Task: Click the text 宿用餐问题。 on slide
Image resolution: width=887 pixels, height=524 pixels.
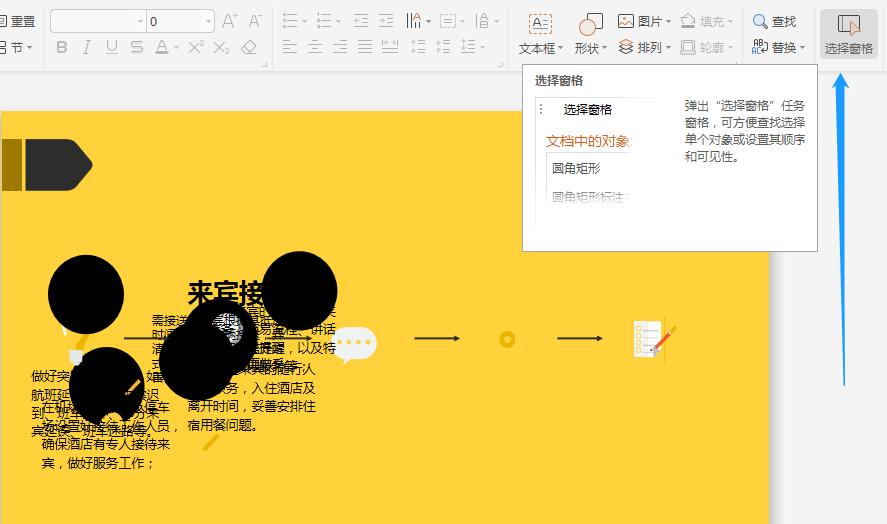Action: [x=223, y=425]
